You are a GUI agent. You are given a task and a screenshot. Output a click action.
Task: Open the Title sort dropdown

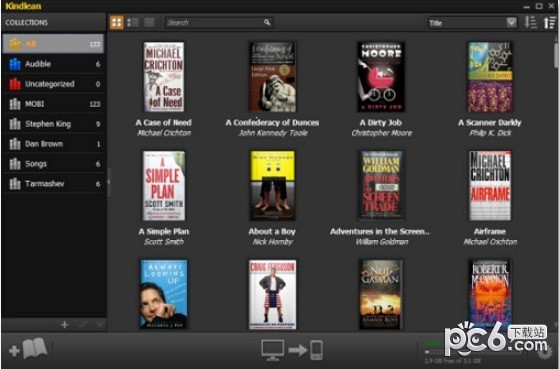[472, 23]
